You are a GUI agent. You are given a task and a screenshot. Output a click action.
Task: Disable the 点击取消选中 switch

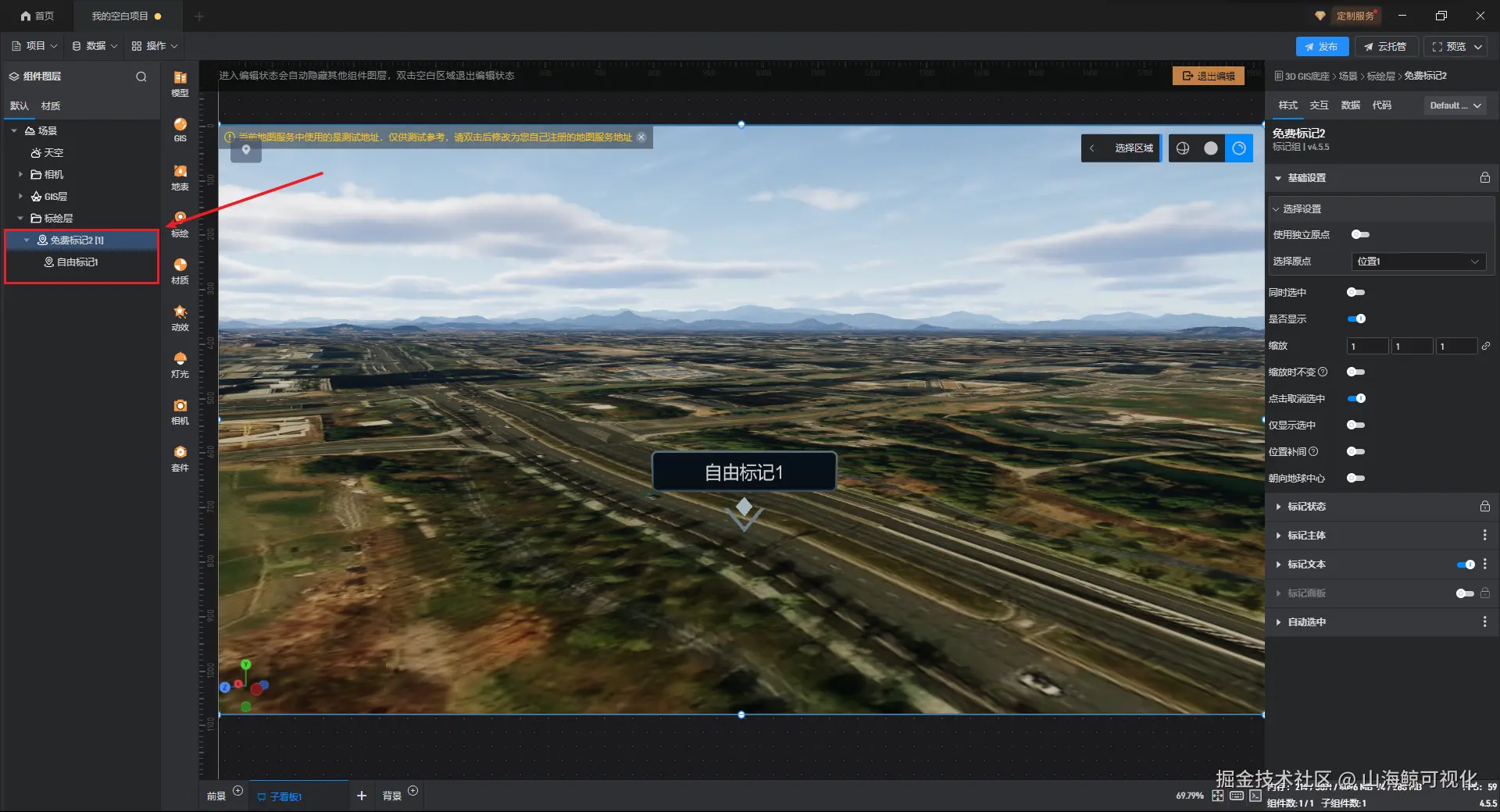[x=1356, y=399]
